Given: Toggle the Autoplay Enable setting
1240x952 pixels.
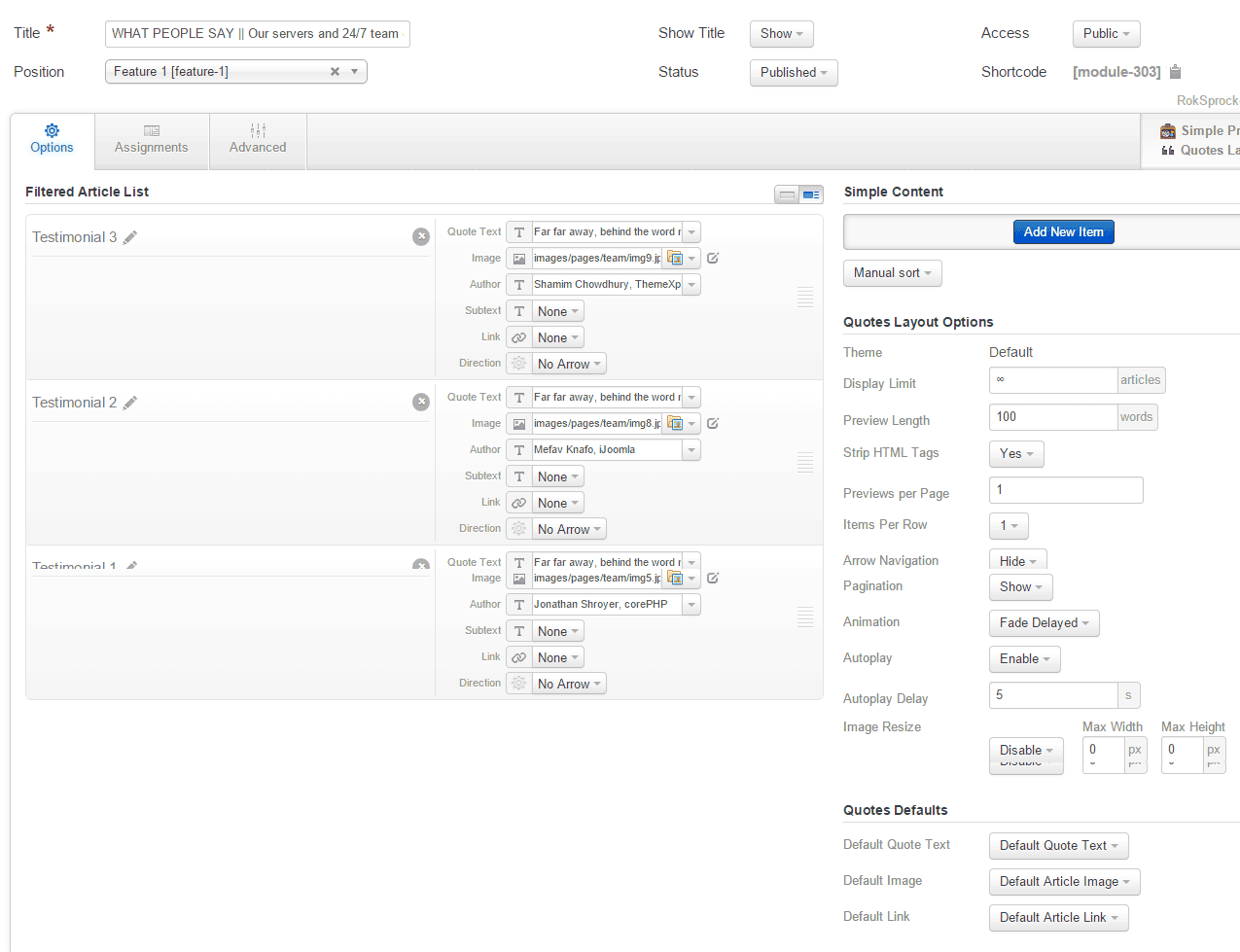Looking at the screenshot, I should tap(1024, 659).
